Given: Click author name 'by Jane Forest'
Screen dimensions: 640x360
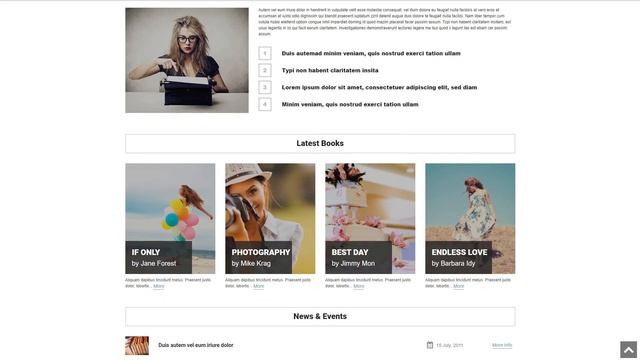Looking at the screenshot, I should (x=154, y=264).
